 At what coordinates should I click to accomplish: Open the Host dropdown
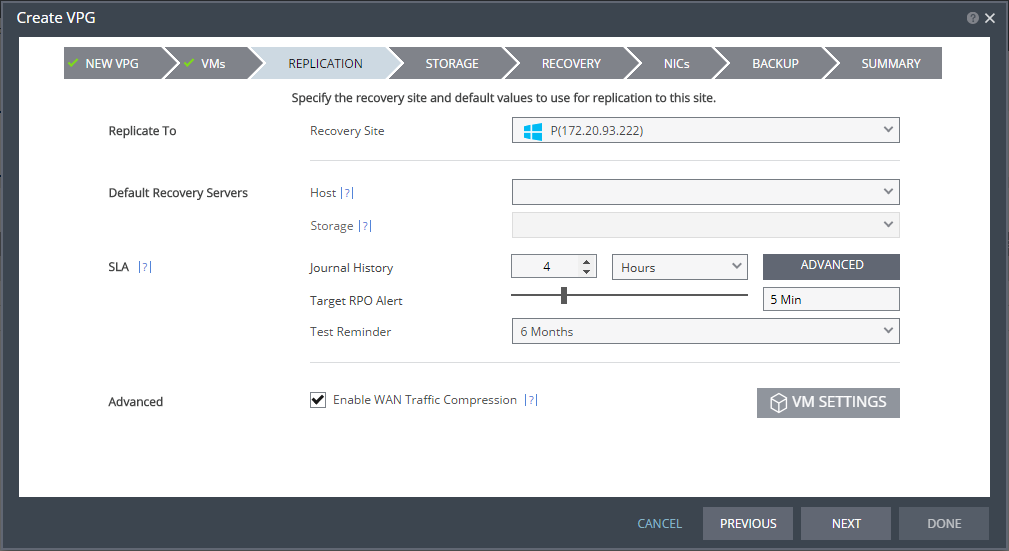pos(706,192)
